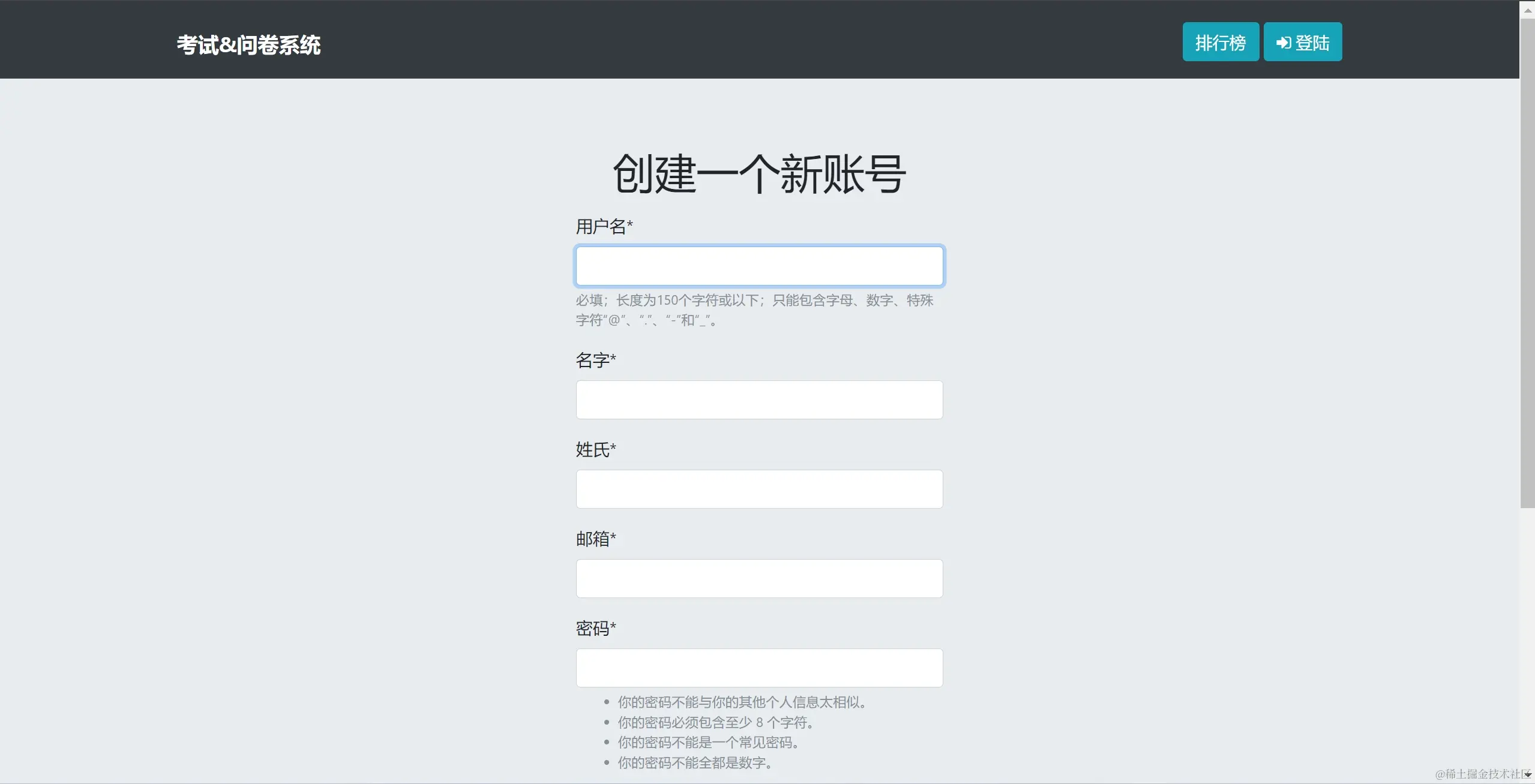Click the 名字* field label

595,361
